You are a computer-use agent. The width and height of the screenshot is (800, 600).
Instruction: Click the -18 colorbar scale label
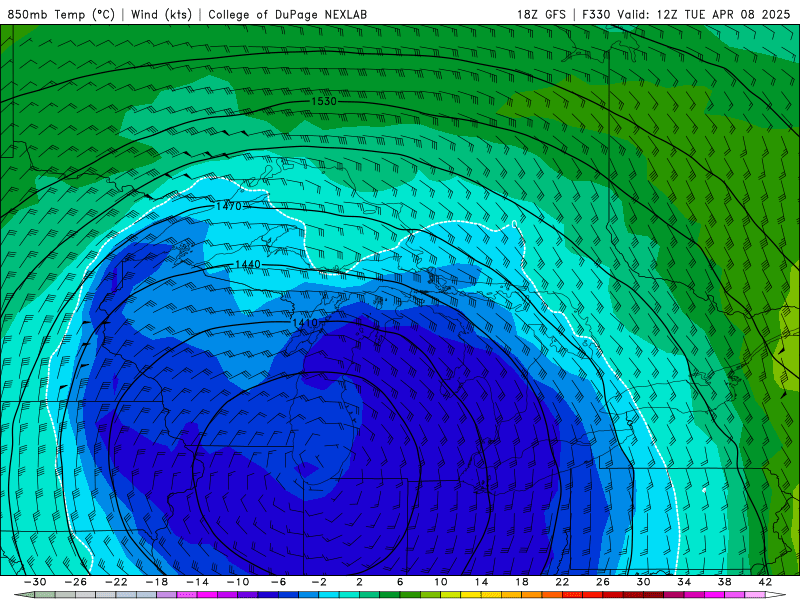pyautogui.click(x=157, y=582)
